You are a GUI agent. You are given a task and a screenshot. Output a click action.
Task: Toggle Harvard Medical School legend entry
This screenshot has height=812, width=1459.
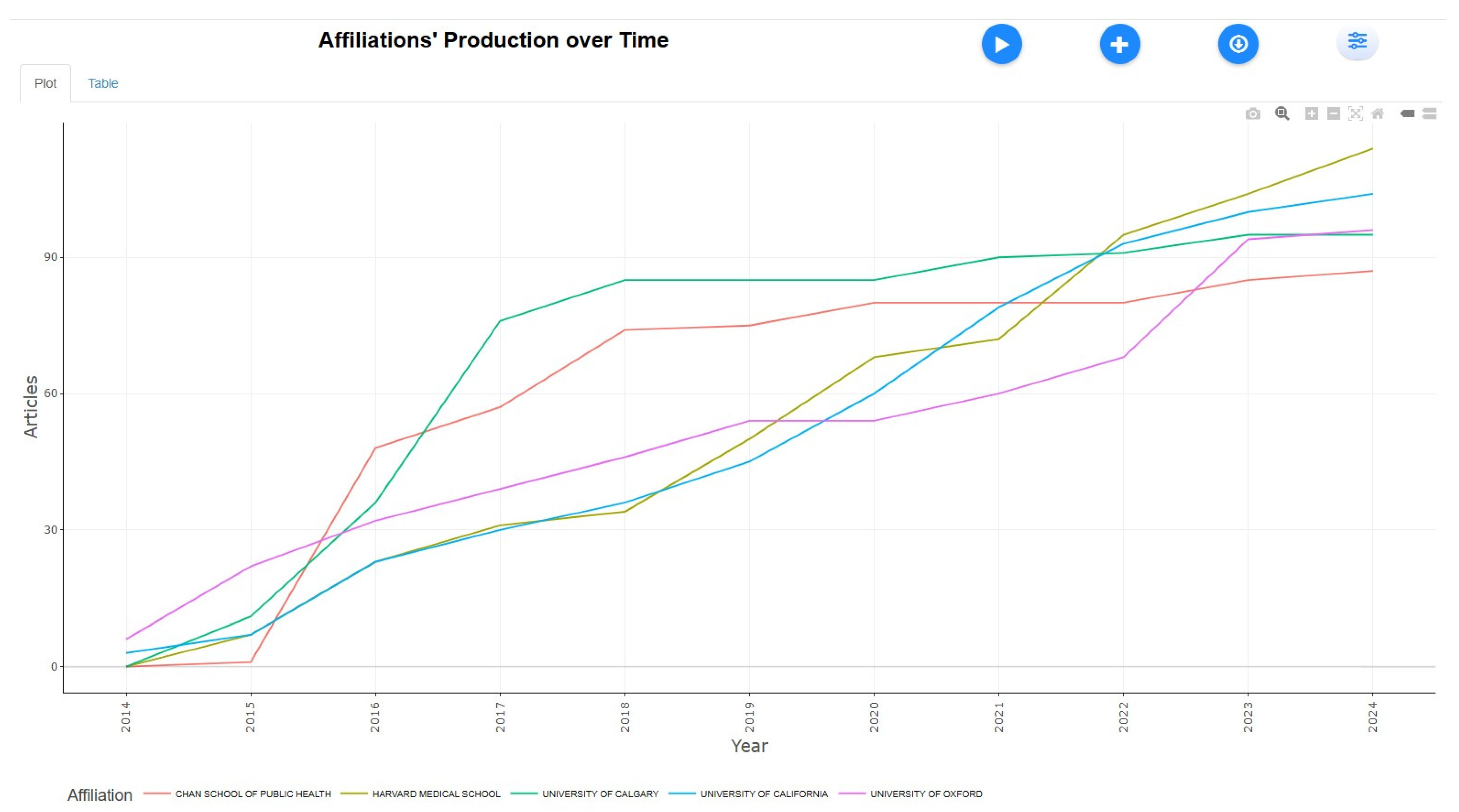coord(436,794)
